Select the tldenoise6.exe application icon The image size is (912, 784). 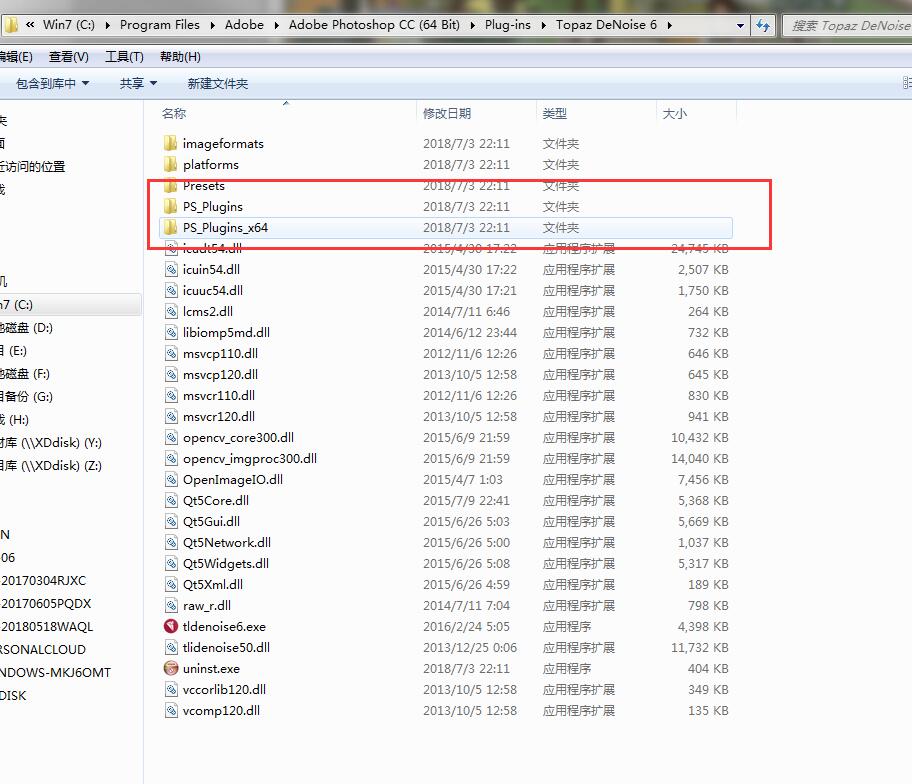point(171,626)
